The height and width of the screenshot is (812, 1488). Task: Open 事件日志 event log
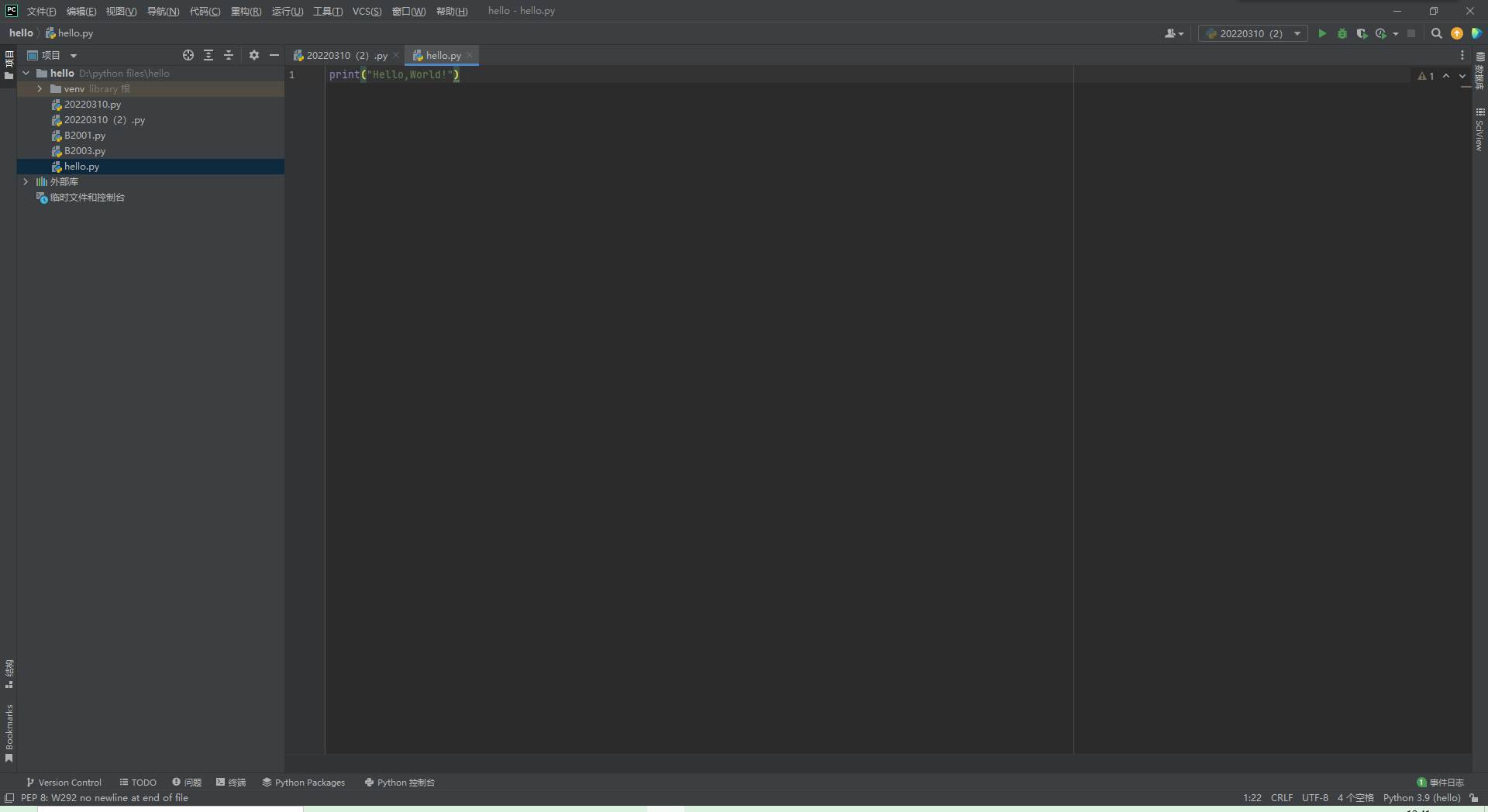1441,783
